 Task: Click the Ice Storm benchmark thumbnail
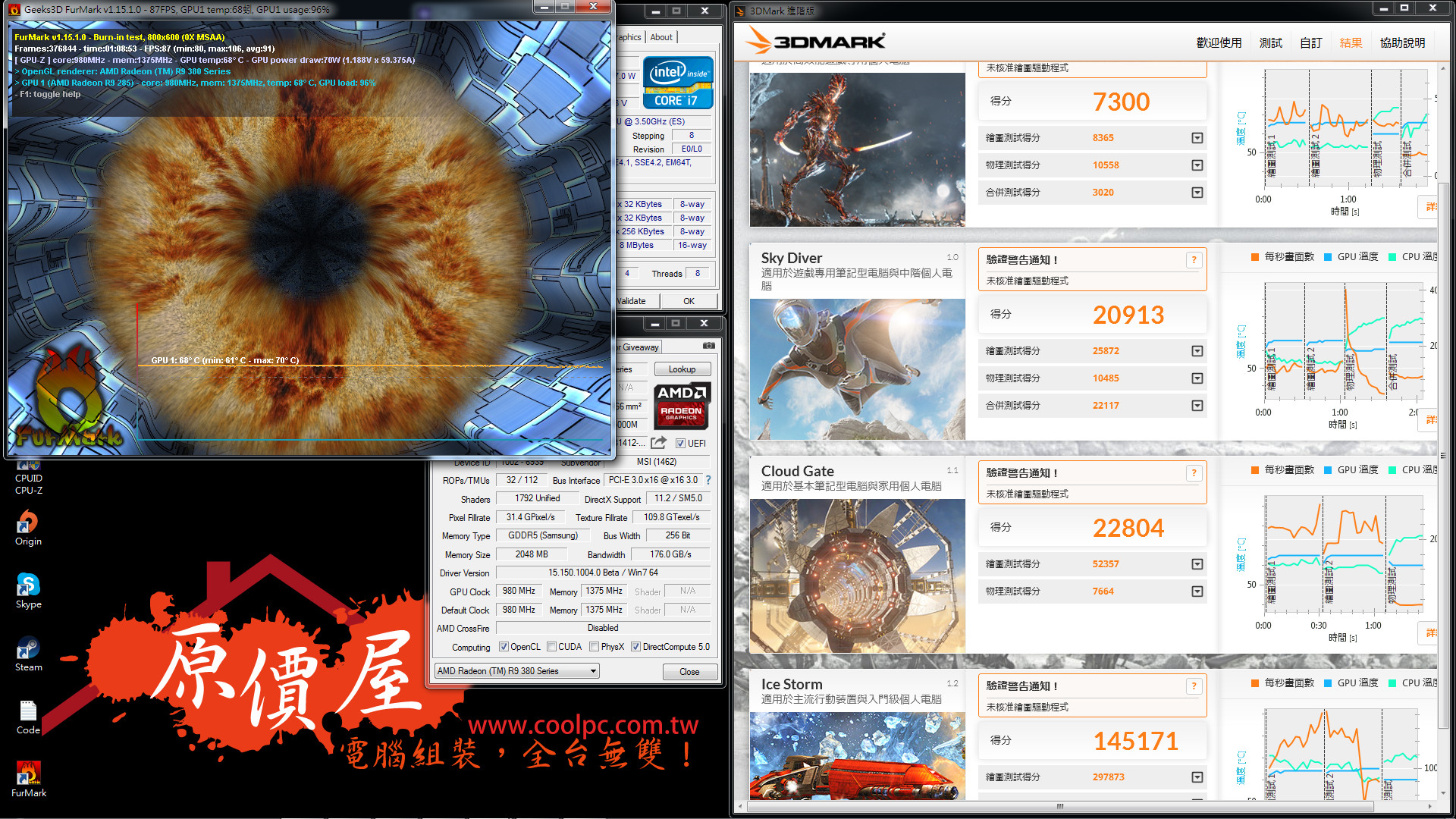857,756
